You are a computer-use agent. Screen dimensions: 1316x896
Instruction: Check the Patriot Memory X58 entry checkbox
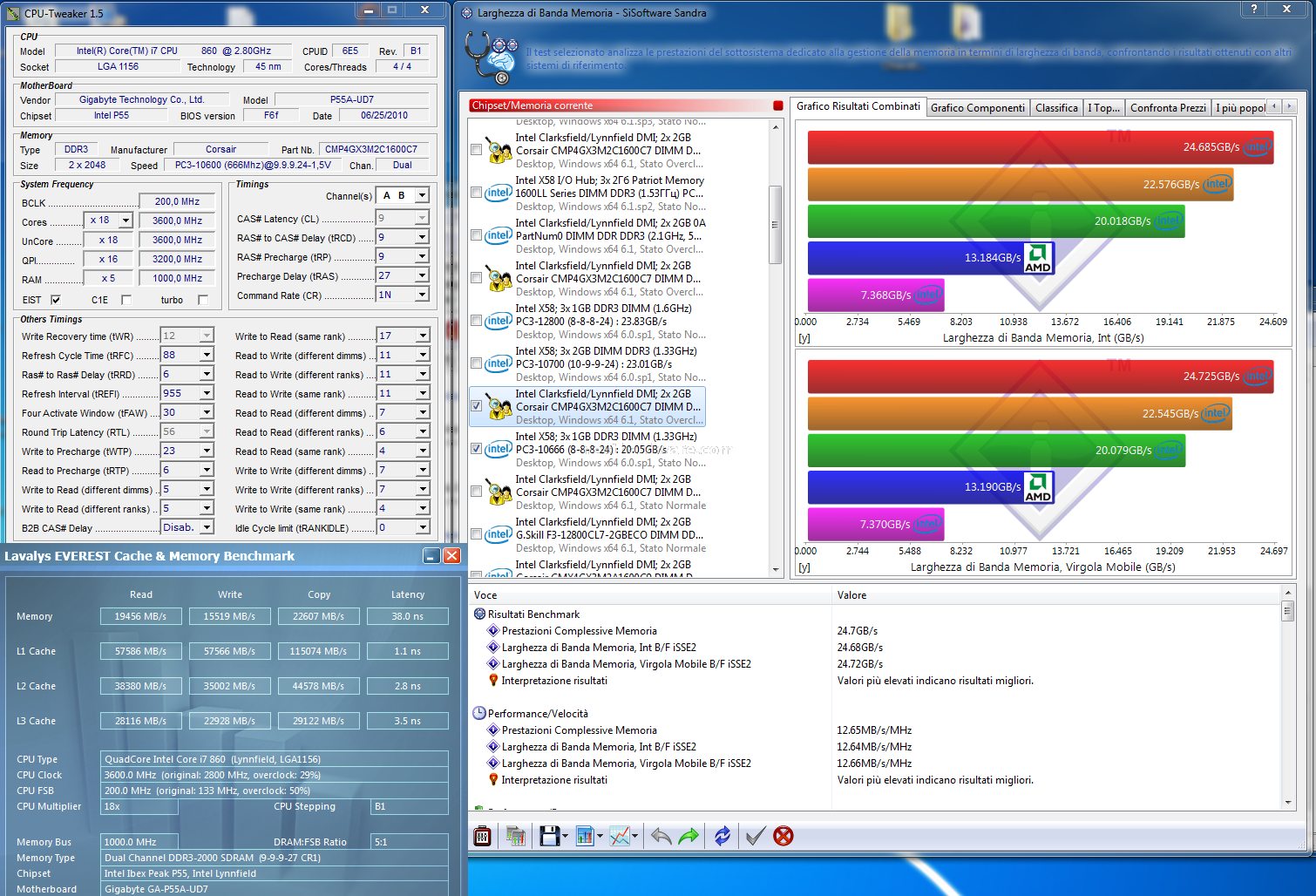coord(476,193)
